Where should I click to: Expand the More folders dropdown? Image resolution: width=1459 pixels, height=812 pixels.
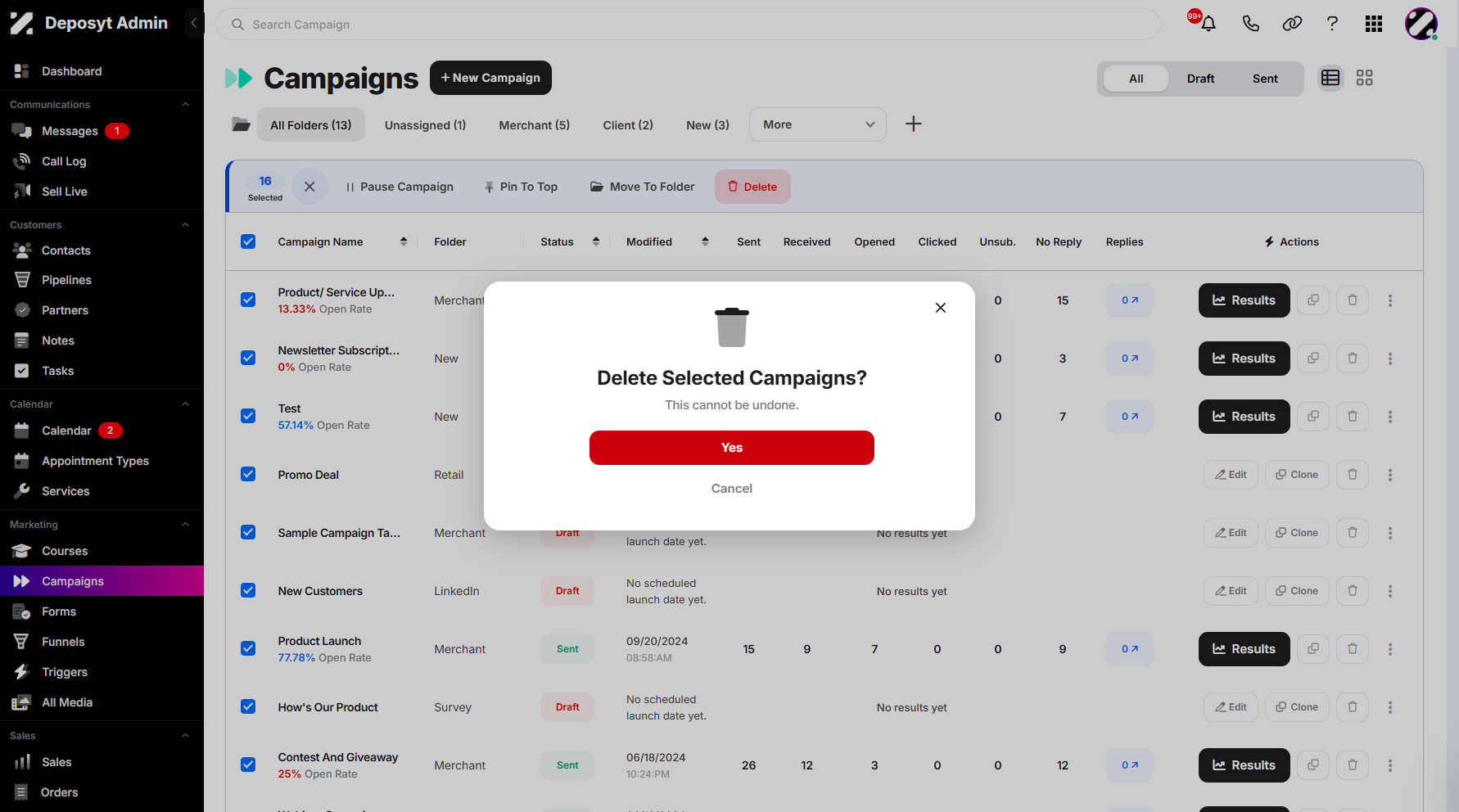coord(818,124)
